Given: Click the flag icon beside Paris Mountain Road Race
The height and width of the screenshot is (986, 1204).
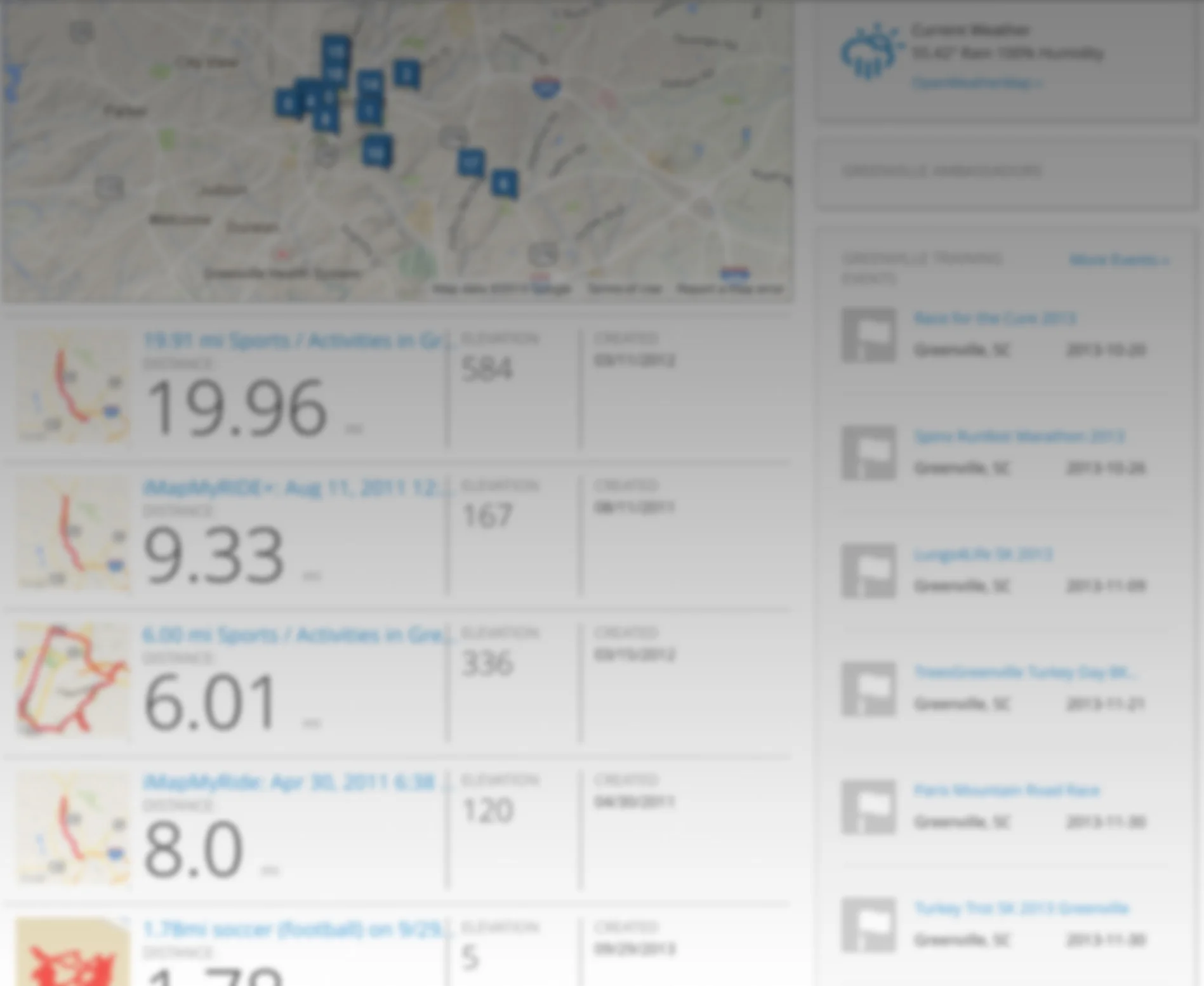Looking at the screenshot, I should [869, 806].
